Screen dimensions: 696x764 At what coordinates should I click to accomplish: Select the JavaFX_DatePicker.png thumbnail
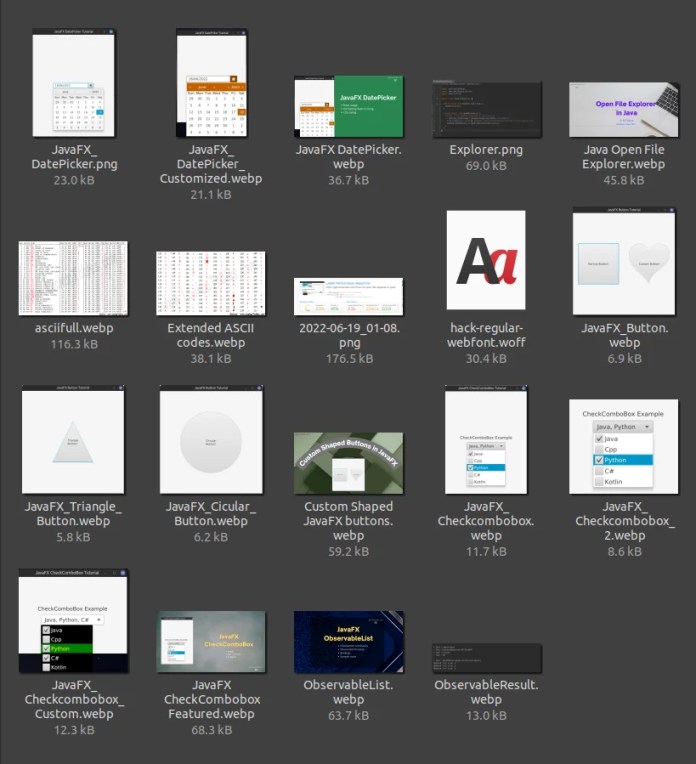[x=74, y=82]
